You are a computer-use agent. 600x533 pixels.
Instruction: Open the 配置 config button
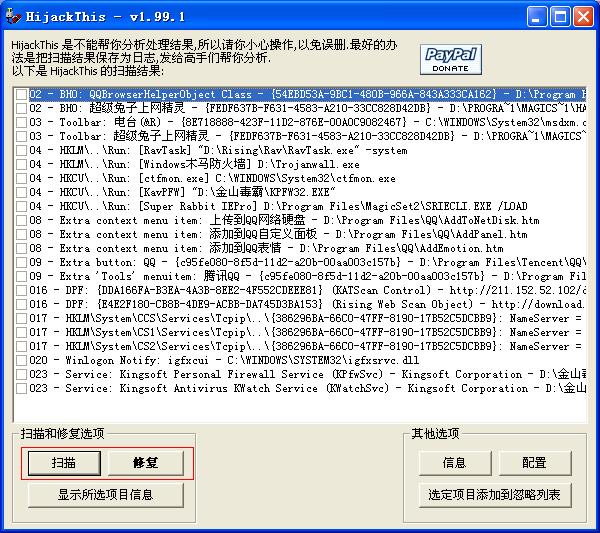(x=534, y=463)
